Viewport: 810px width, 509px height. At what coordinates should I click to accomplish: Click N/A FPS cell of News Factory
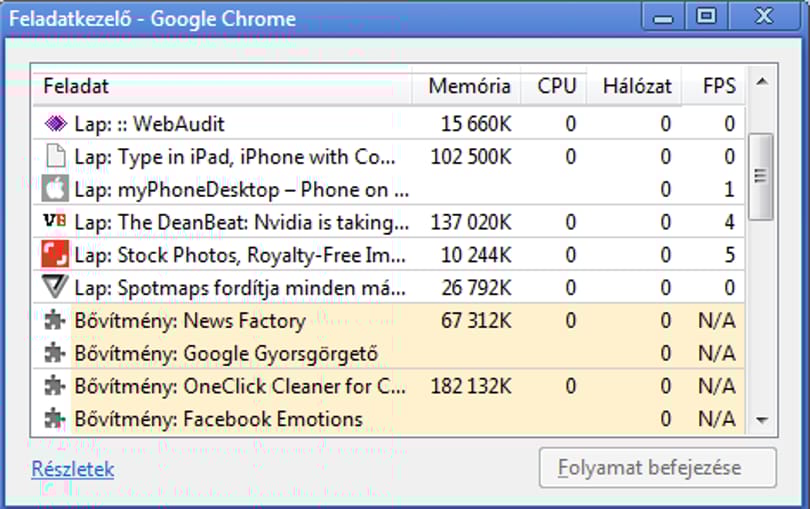coord(716,320)
